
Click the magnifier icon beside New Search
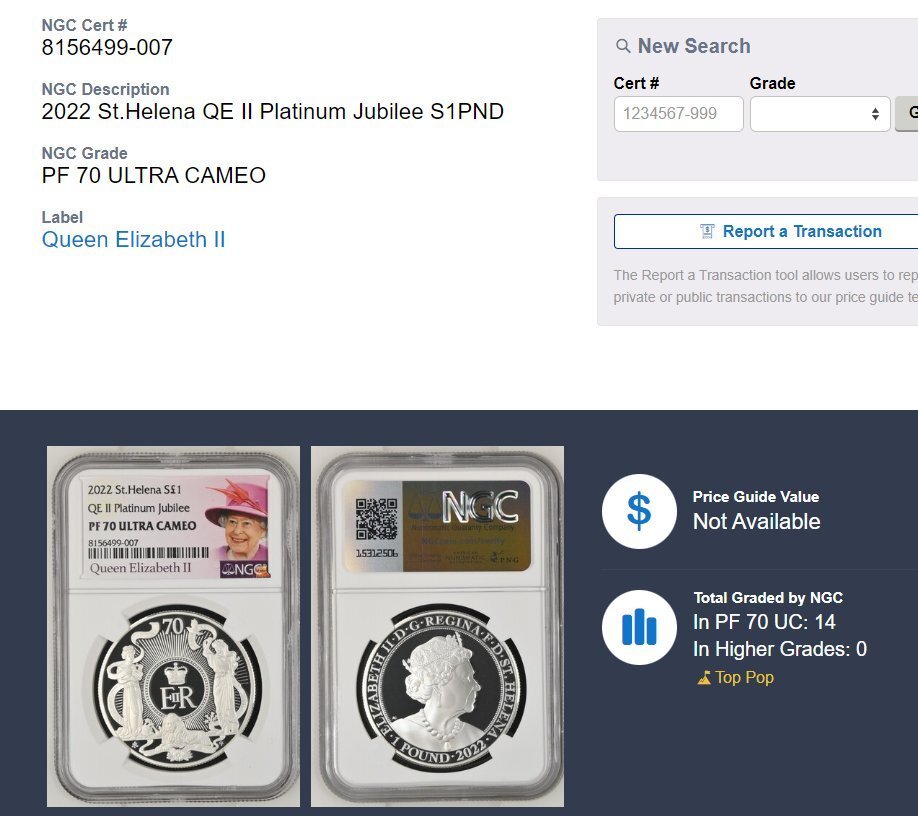tap(623, 46)
